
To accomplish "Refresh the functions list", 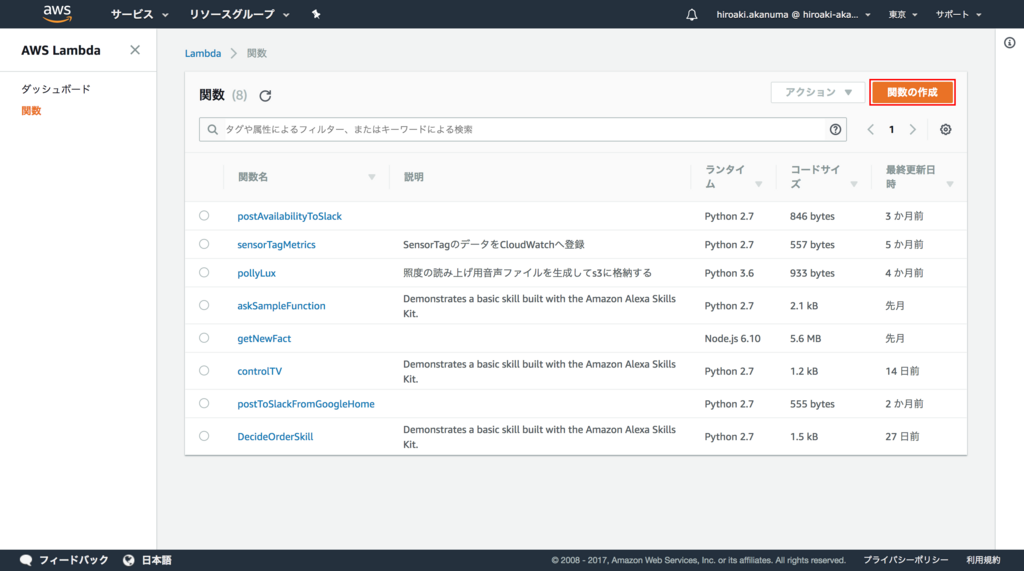I will 265,96.
